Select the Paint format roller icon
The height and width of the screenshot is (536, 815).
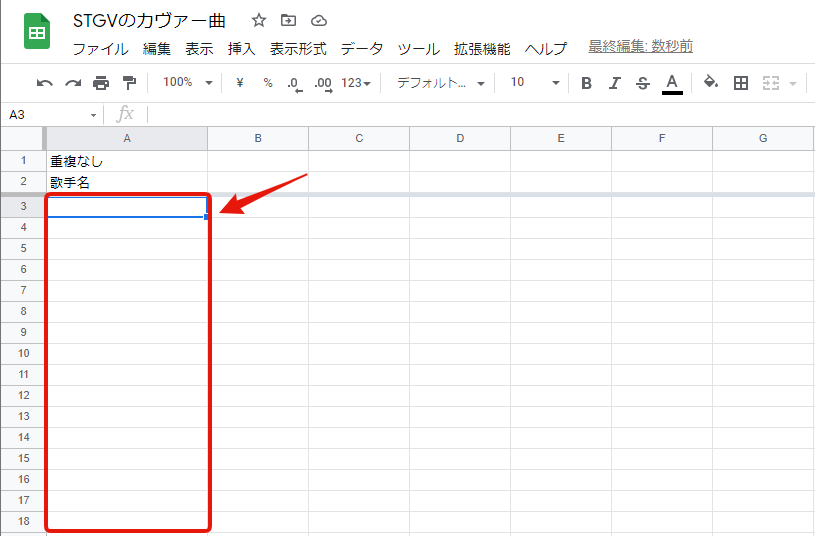click(129, 83)
